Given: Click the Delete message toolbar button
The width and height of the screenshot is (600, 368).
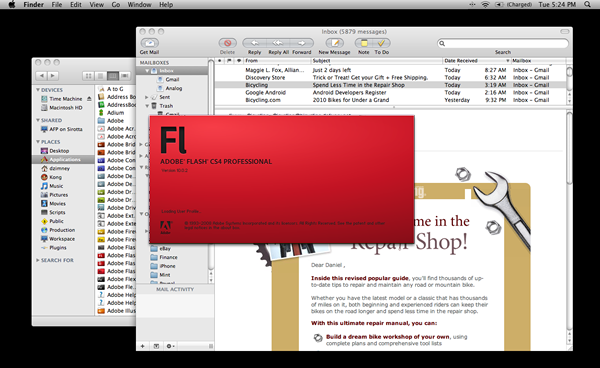Looking at the screenshot, I should [x=227, y=43].
